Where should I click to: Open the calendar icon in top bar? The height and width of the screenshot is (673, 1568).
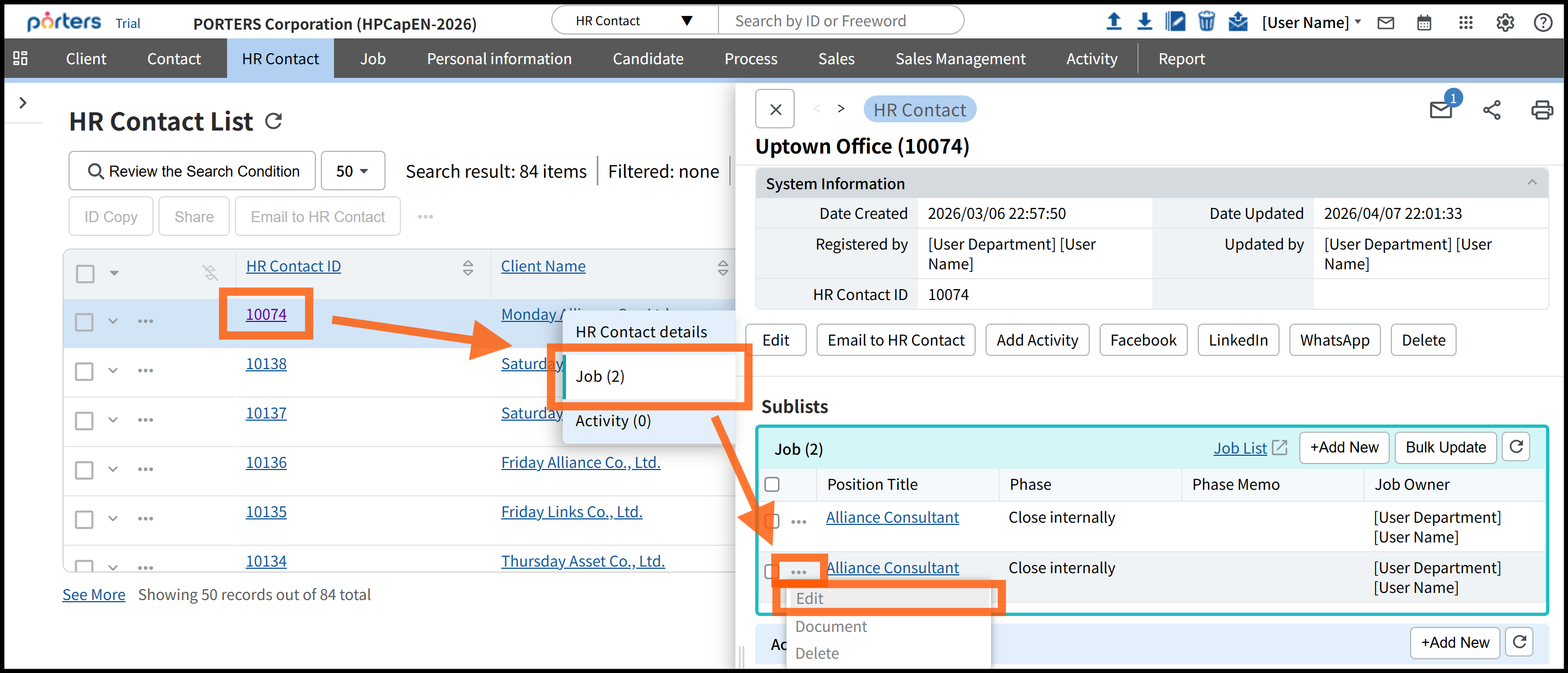click(1424, 23)
